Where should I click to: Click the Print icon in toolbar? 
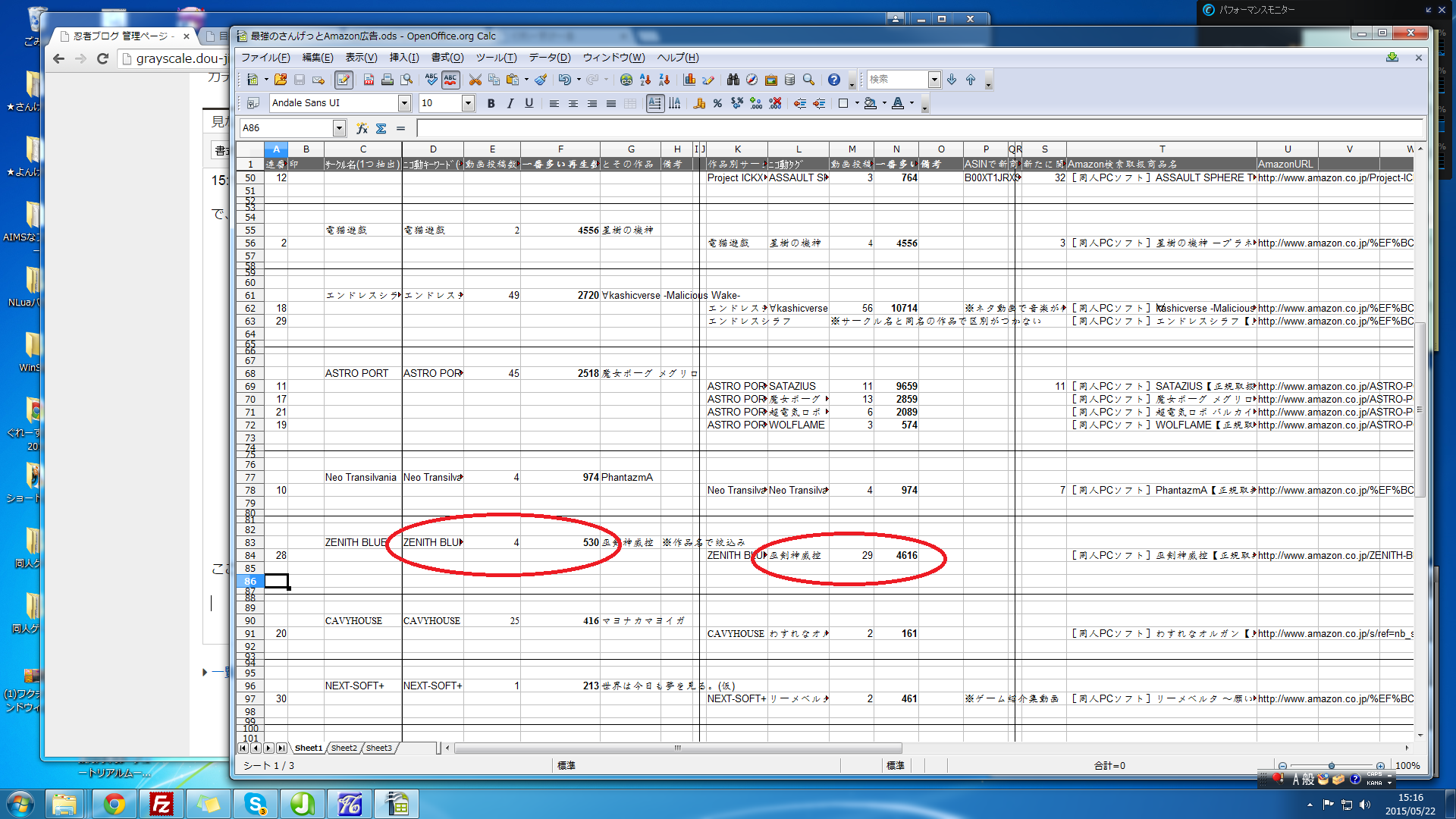(x=388, y=80)
